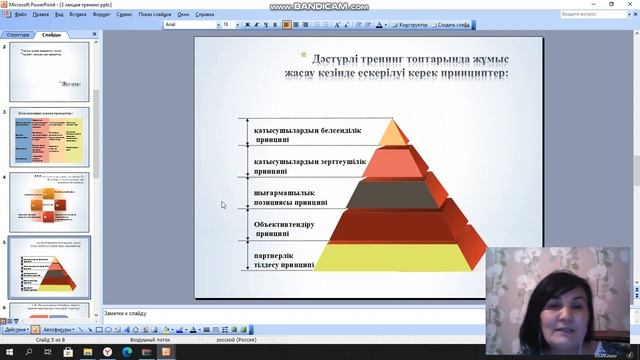This screenshot has height=360, width=640.
Task: Click the select objects pointer tool
Action: point(36,330)
